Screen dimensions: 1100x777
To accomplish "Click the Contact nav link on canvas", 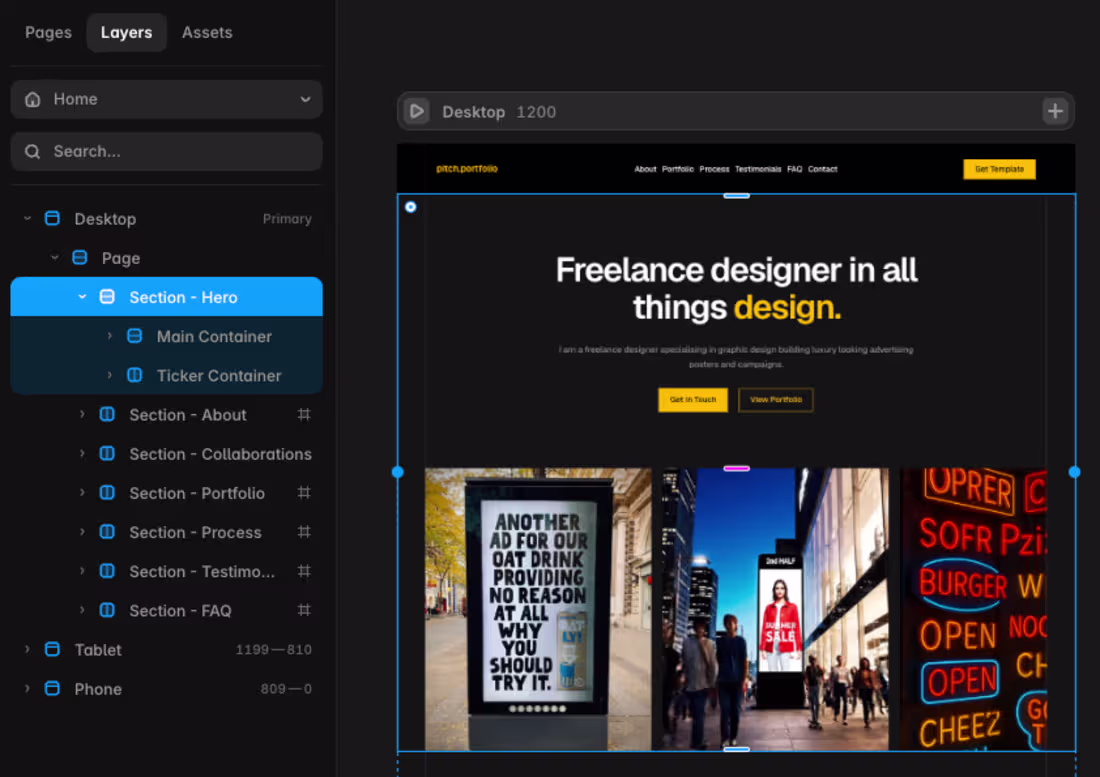I will 822,169.
